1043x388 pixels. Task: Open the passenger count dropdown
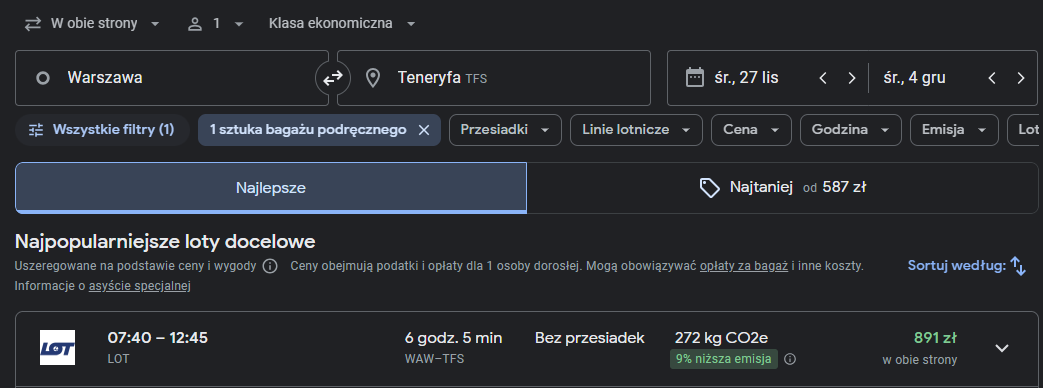point(216,24)
